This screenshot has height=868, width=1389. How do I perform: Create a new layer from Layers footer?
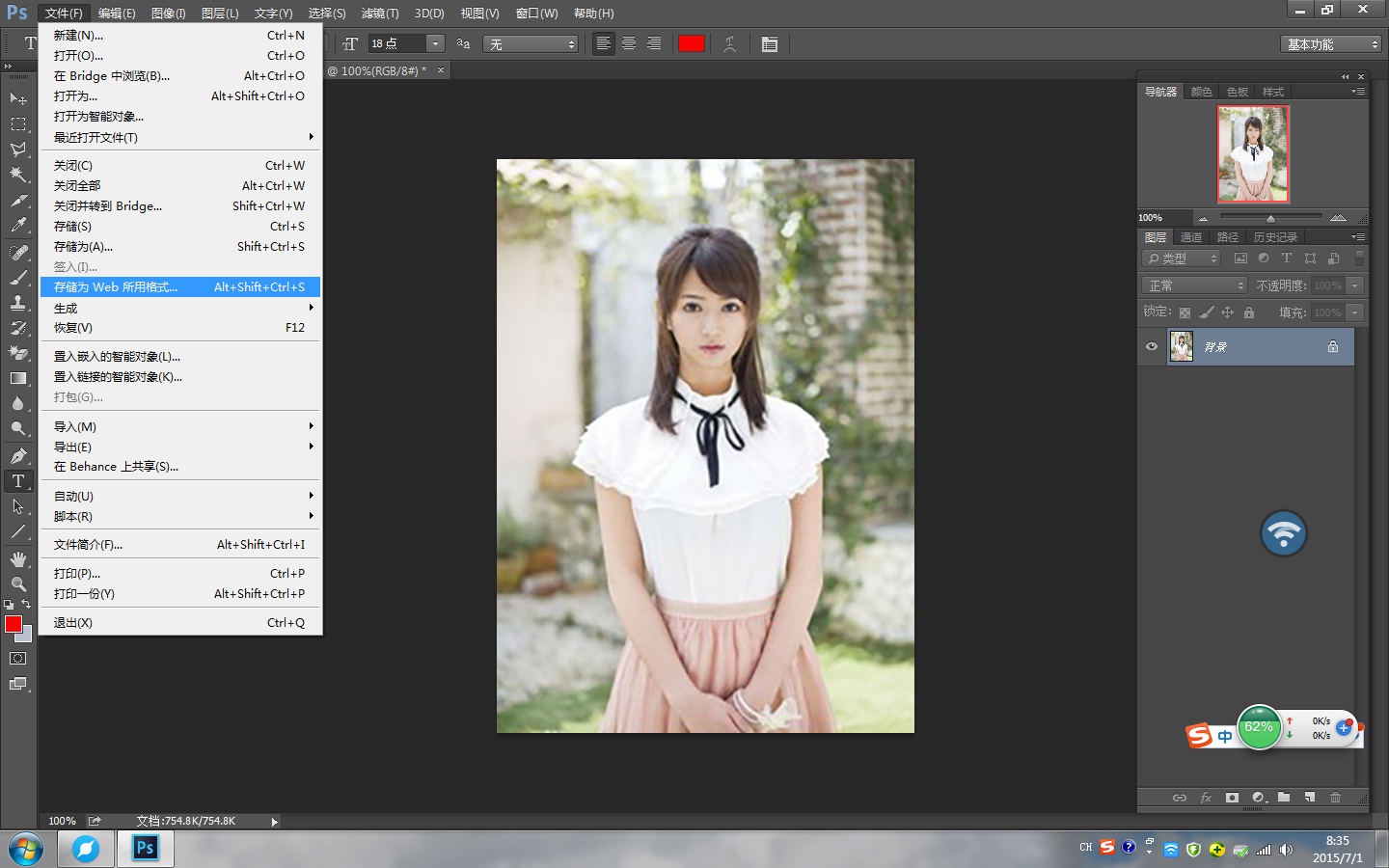(x=1309, y=798)
